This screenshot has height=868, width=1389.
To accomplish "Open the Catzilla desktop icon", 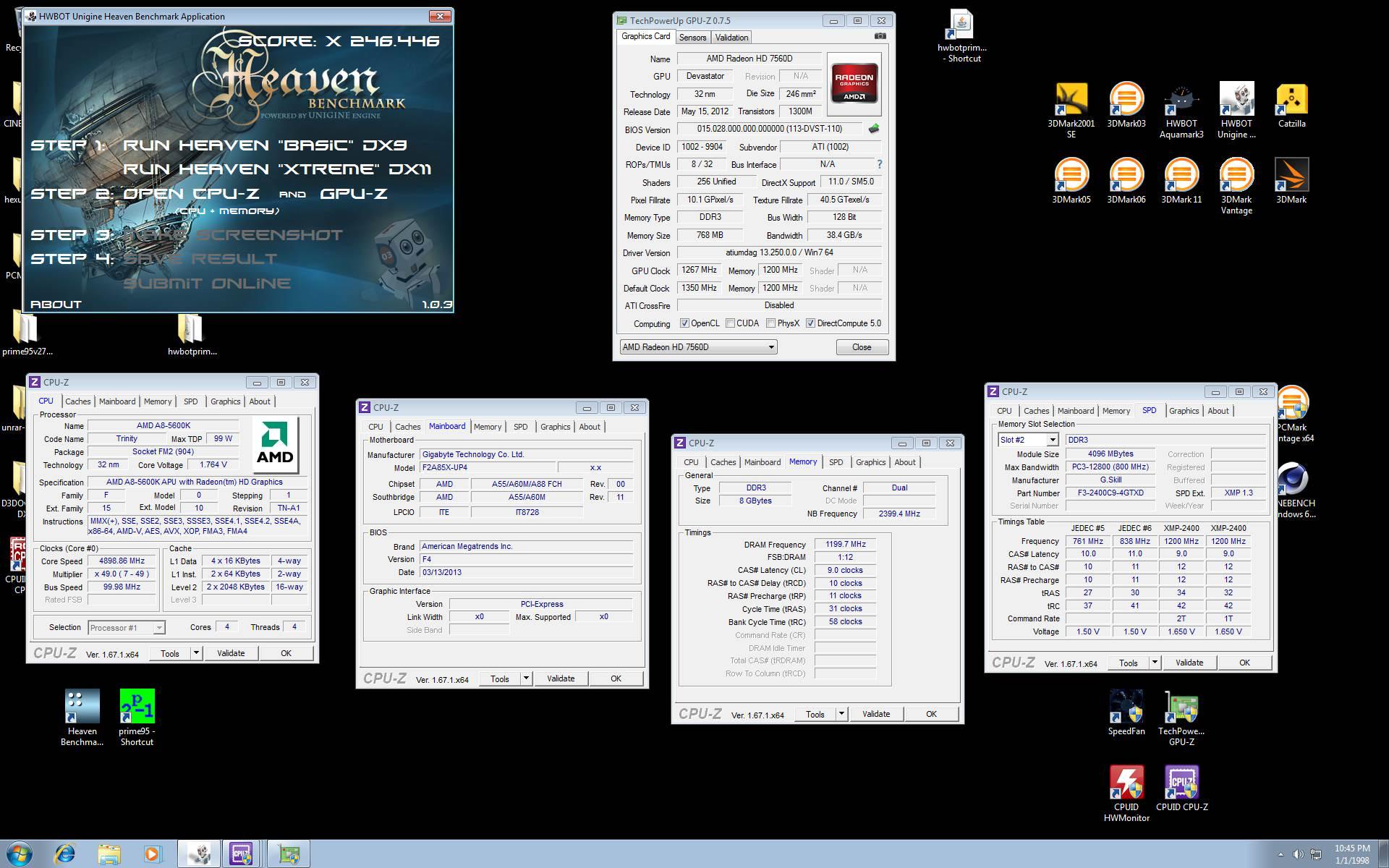I will click(1291, 105).
